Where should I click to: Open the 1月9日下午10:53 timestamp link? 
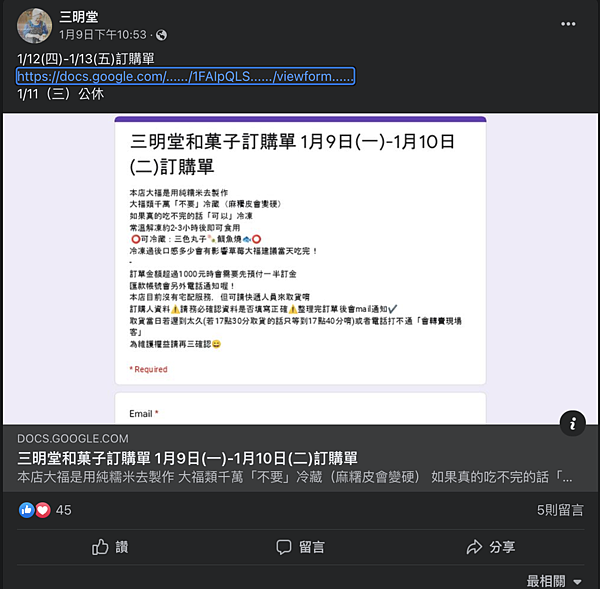[x=103, y=35]
